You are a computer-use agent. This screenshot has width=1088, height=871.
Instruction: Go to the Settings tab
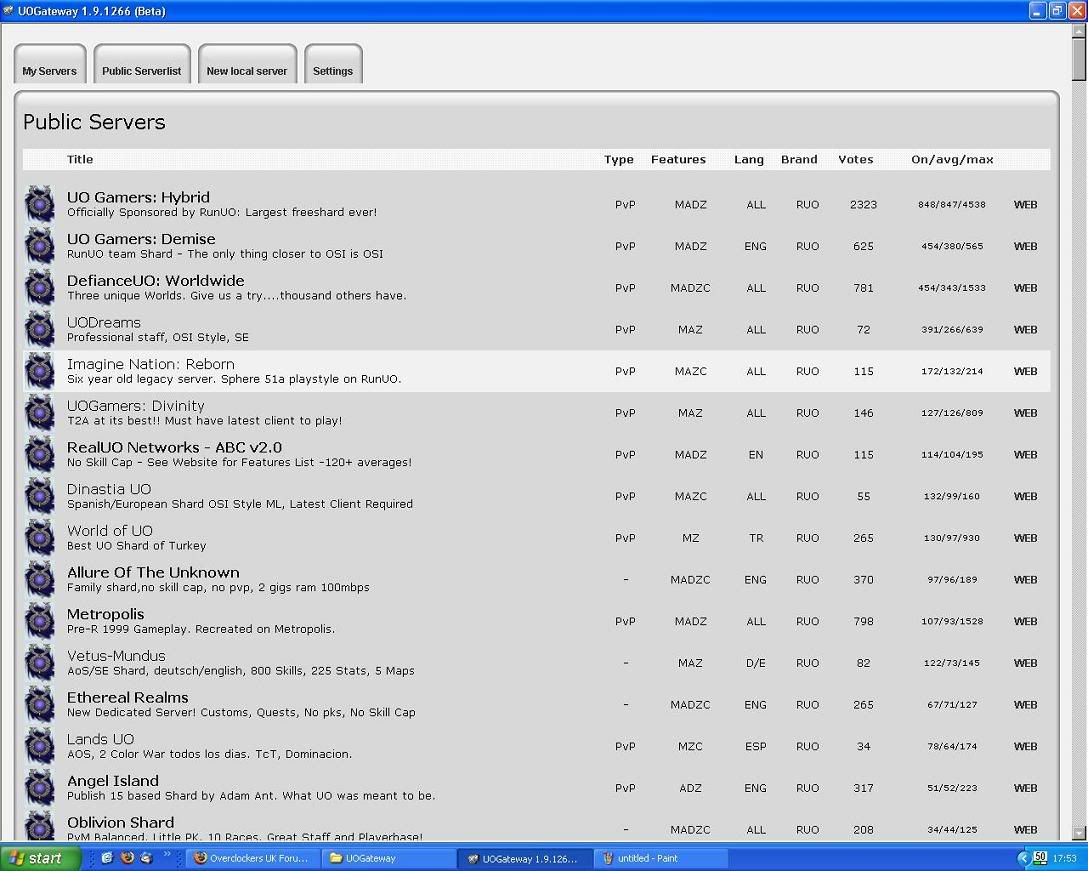(x=333, y=64)
